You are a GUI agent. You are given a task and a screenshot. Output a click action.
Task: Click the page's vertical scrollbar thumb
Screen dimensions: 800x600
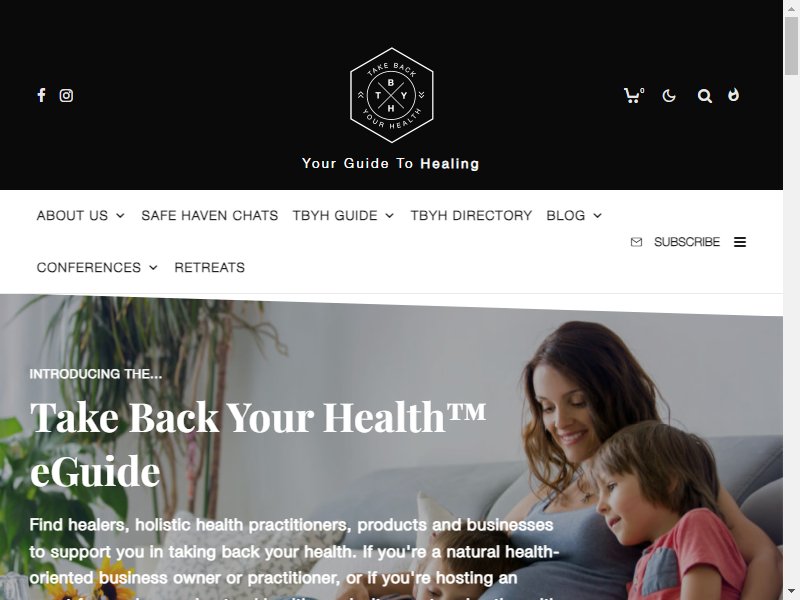click(791, 46)
